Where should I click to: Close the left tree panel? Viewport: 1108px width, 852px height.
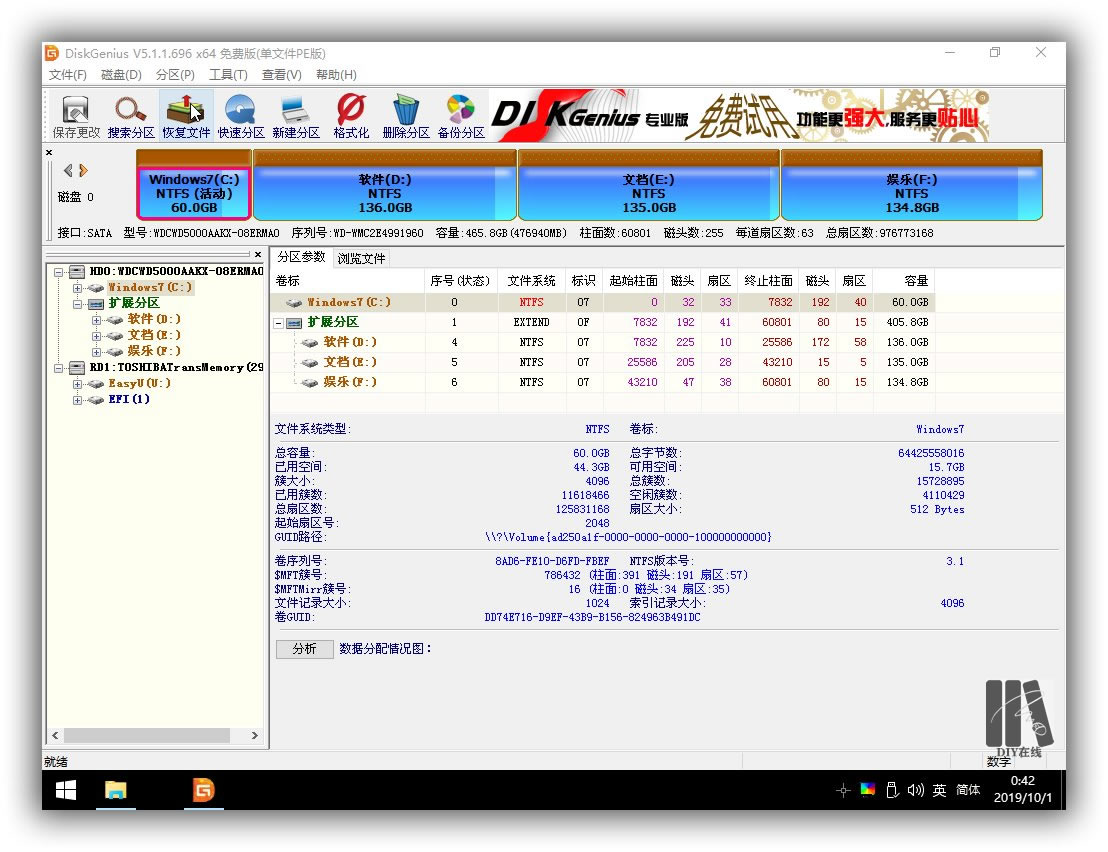258,254
